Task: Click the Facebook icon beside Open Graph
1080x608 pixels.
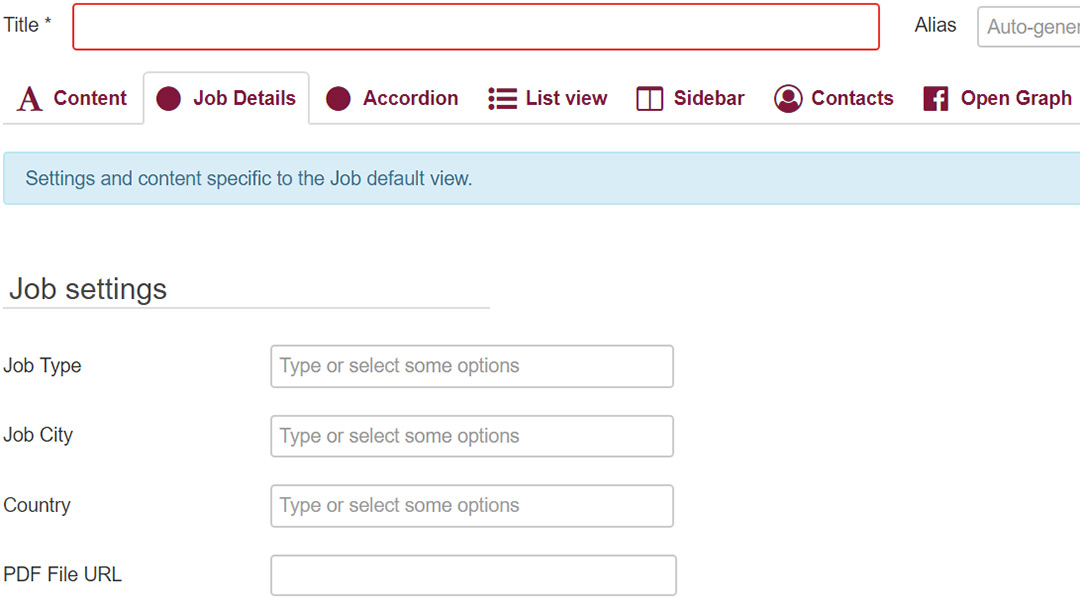Action: pos(936,99)
